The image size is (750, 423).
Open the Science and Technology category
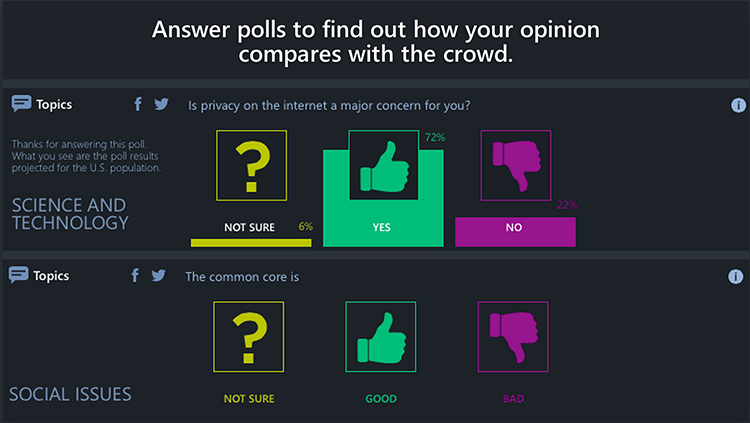point(70,214)
